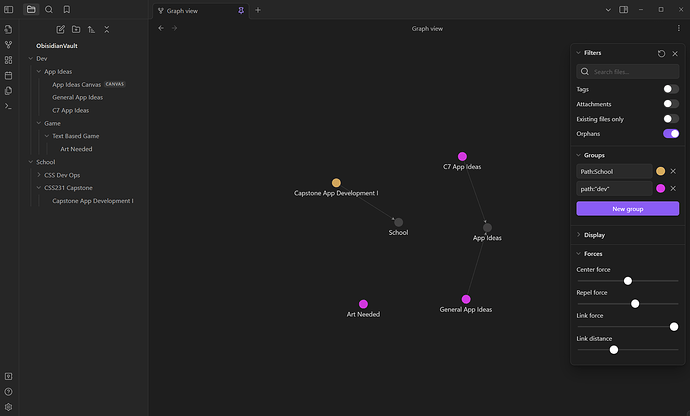Click the new folder icon
The width and height of the screenshot is (690, 416).
pos(76,29)
